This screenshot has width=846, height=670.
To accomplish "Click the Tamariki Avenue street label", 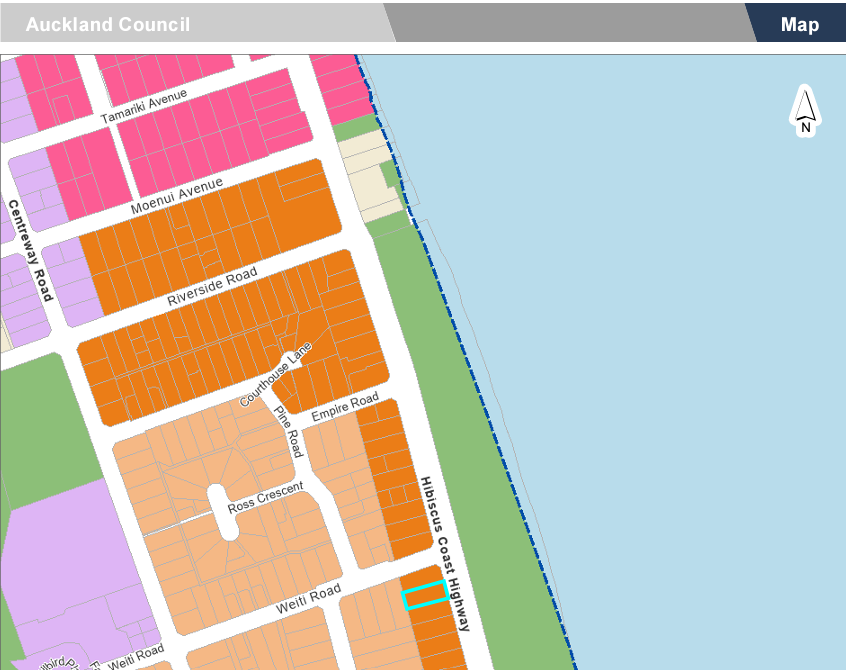I will tap(146, 107).
